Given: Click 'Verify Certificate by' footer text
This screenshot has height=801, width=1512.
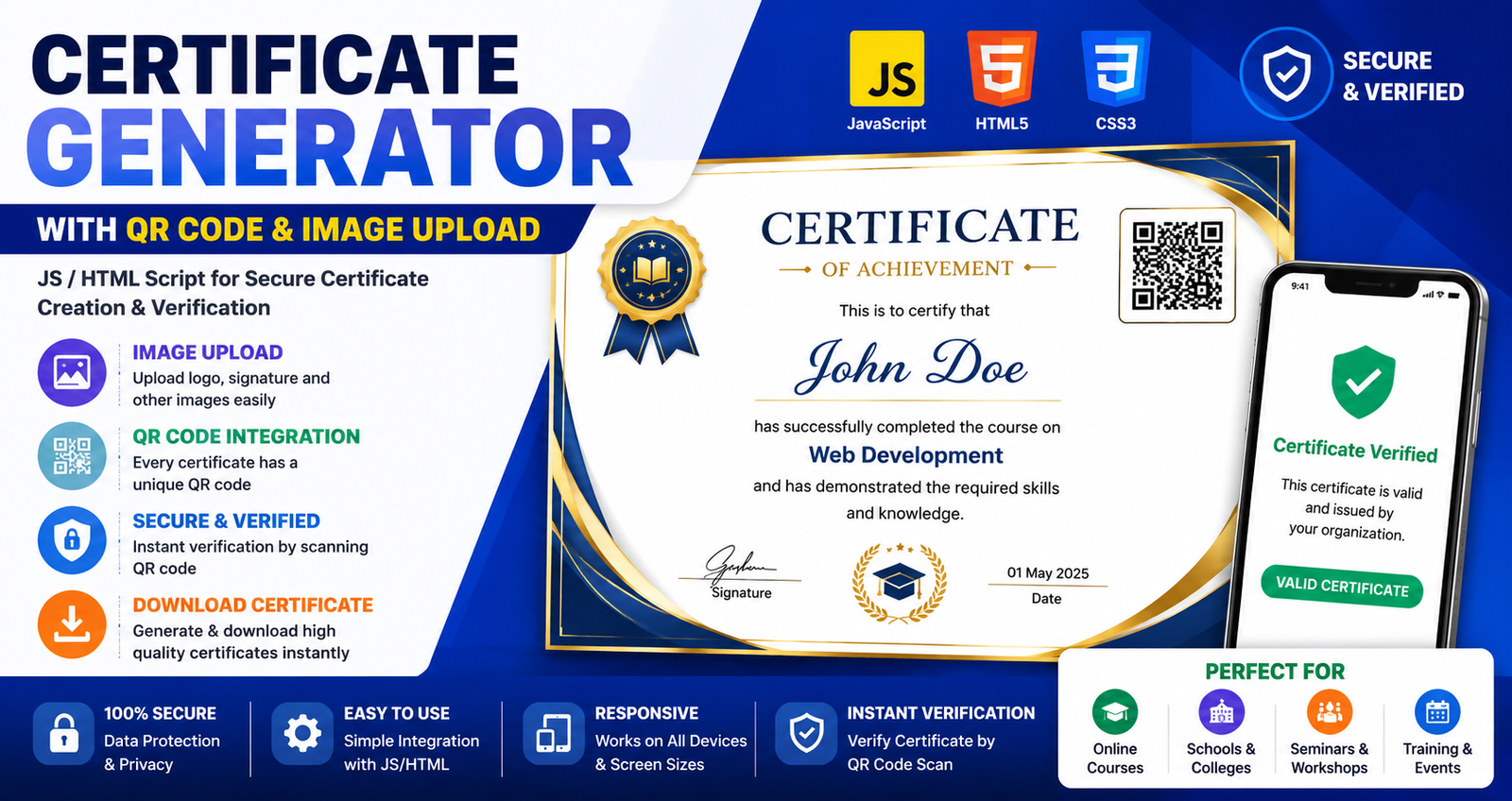Looking at the screenshot, I should pos(921,741).
